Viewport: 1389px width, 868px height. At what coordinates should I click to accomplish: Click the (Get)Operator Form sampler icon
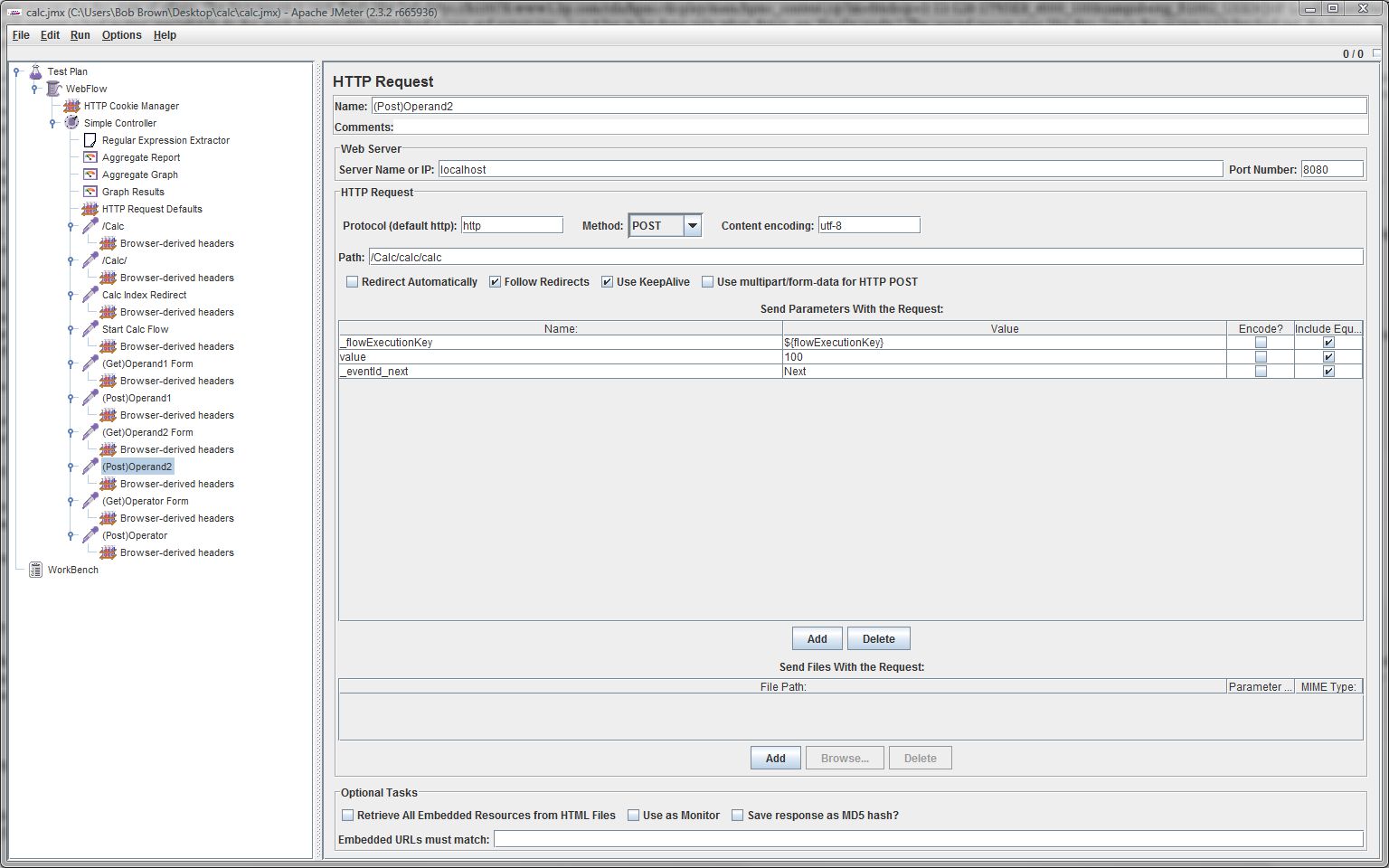pos(90,501)
